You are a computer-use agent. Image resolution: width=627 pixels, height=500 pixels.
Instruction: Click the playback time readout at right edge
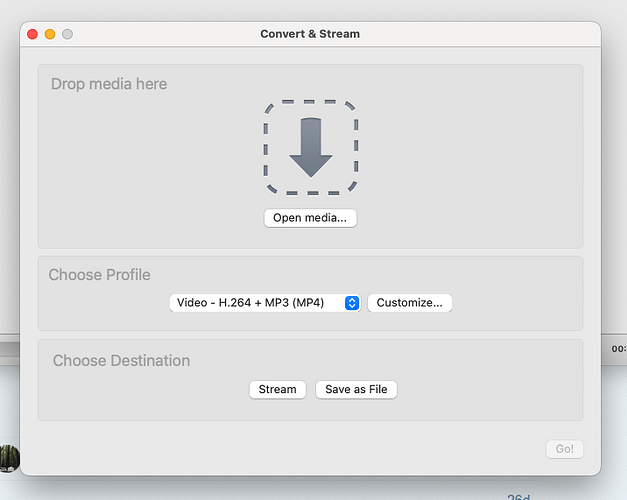point(618,348)
